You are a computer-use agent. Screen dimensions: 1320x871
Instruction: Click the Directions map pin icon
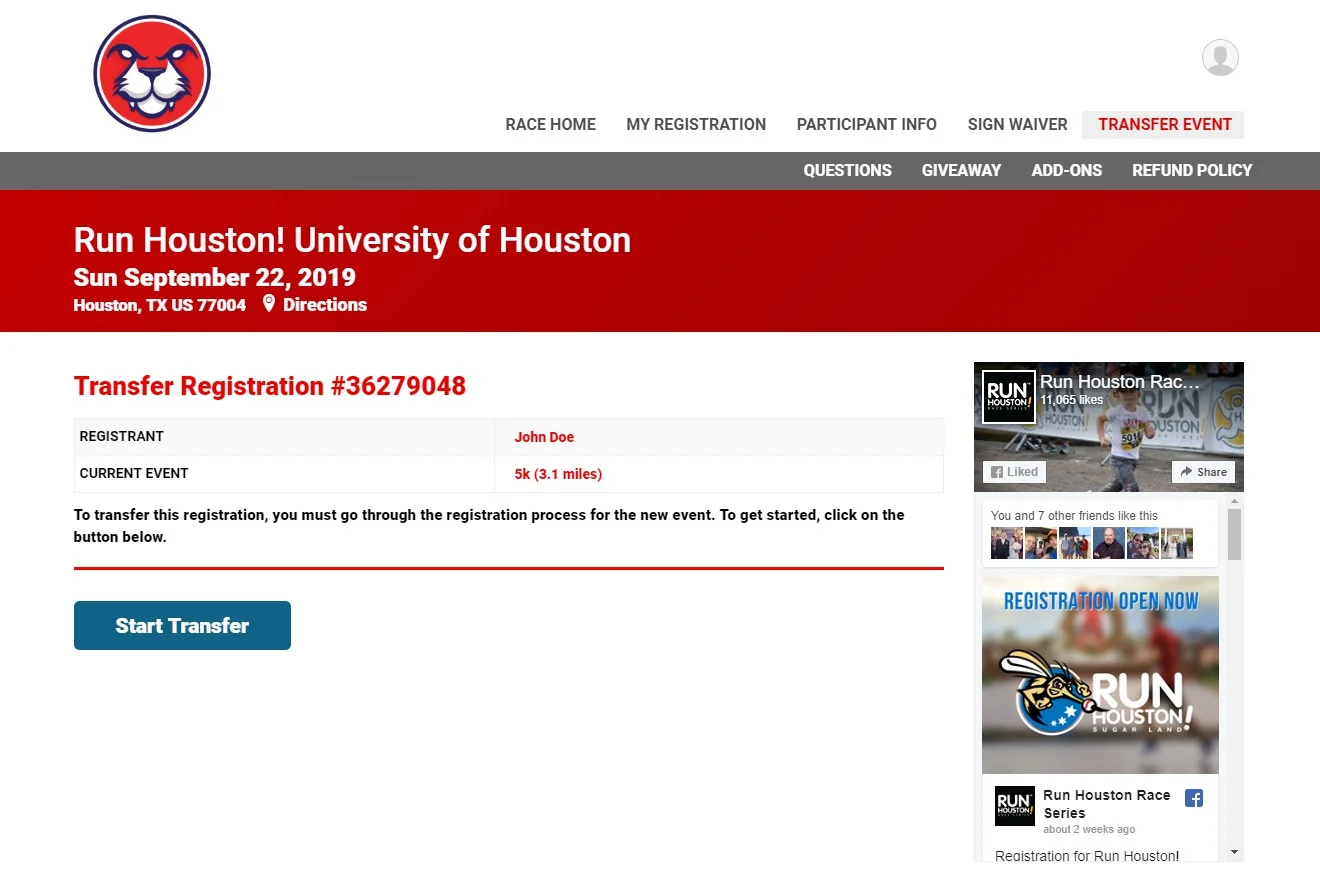click(x=268, y=303)
